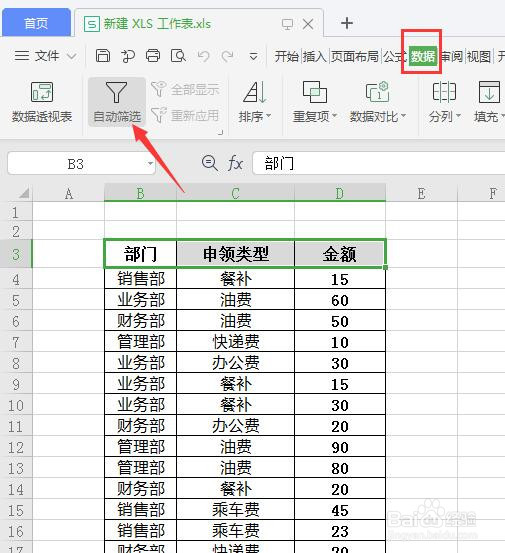
Task: Close the 新建 XLS 工作表.xls tab
Action: coord(308,24)
